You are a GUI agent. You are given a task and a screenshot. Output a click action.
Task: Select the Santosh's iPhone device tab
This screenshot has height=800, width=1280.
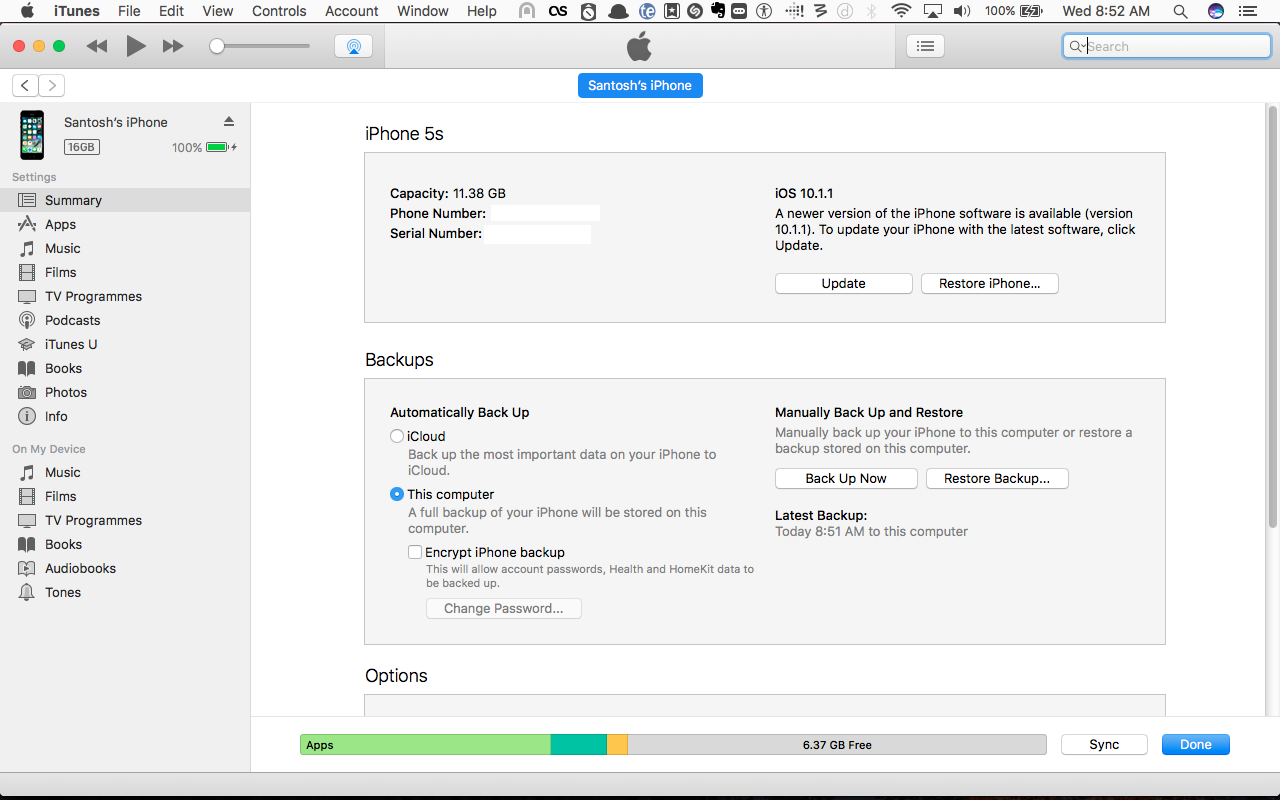640,85
